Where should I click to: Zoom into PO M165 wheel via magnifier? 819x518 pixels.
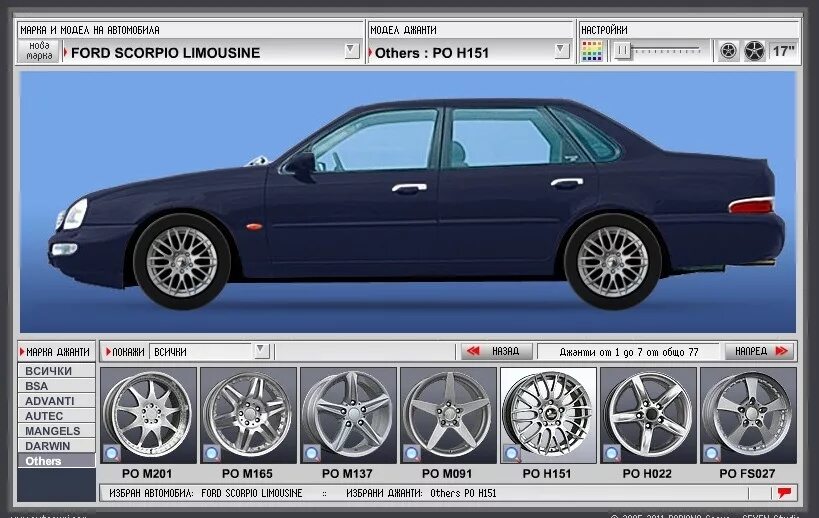(212, 453)
